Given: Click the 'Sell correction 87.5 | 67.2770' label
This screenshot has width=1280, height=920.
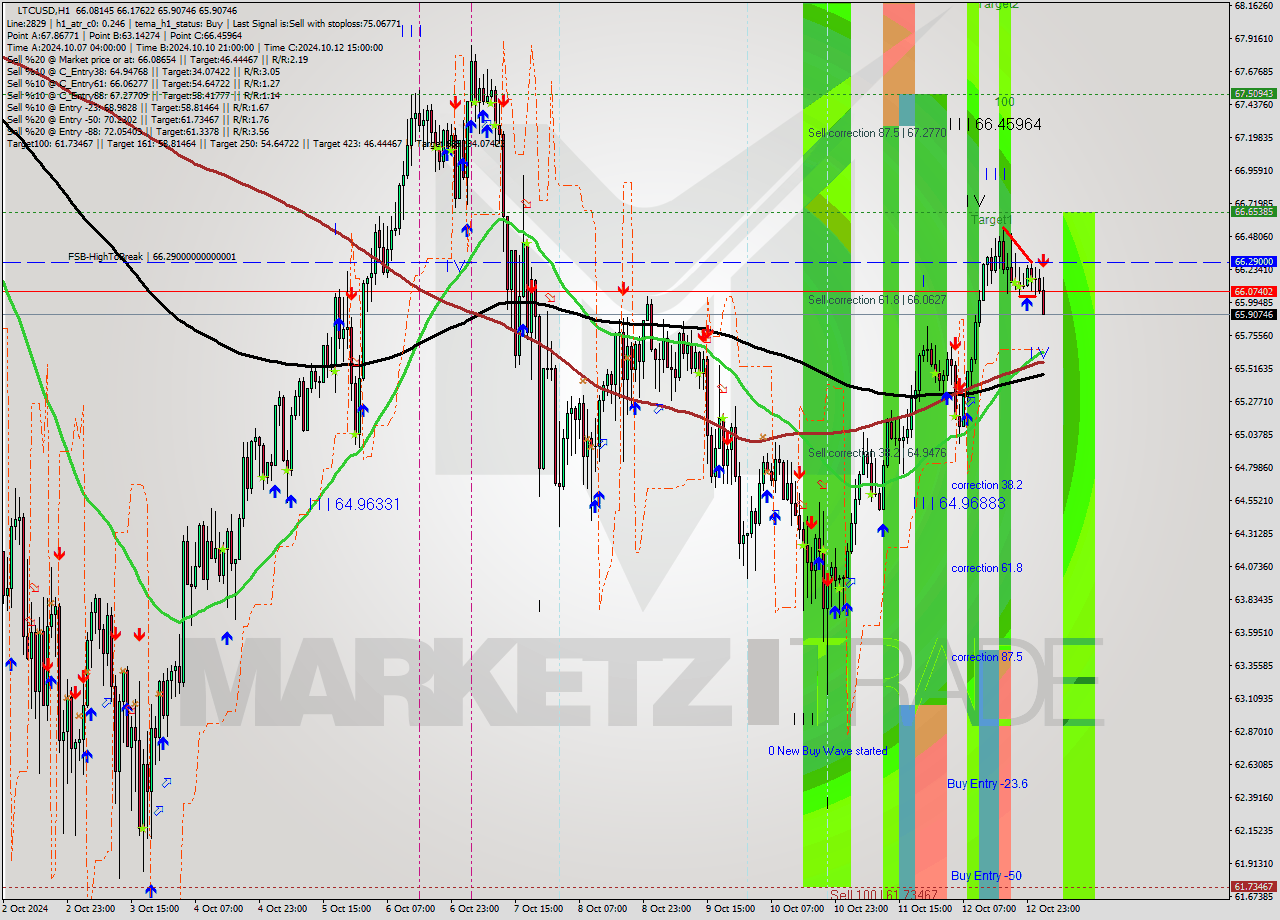Looking at the screenshot, I should [877, 132].
